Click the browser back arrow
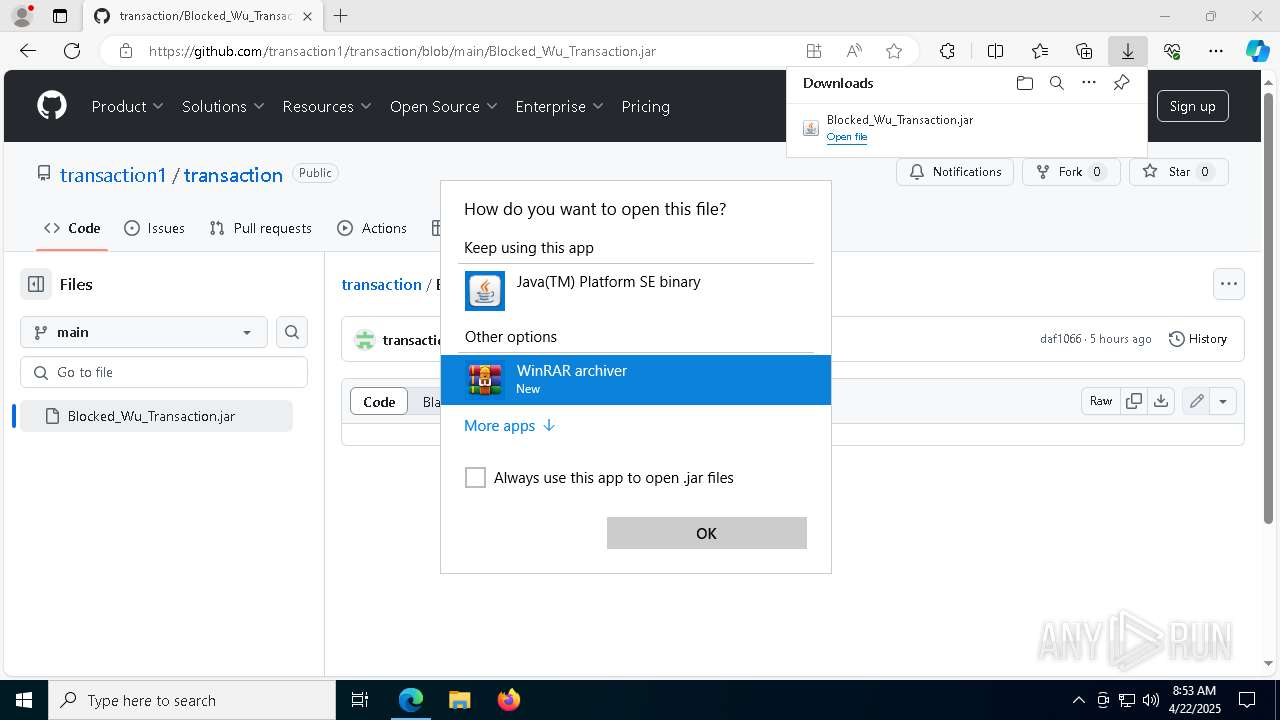Screen dimensions: 1280x720 coord(28,51)
